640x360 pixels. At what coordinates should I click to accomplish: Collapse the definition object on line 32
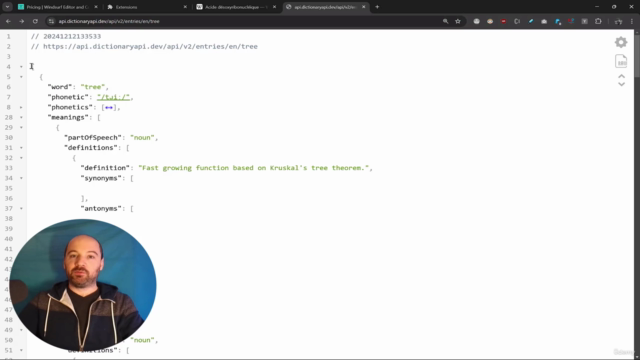coord(21,158)
